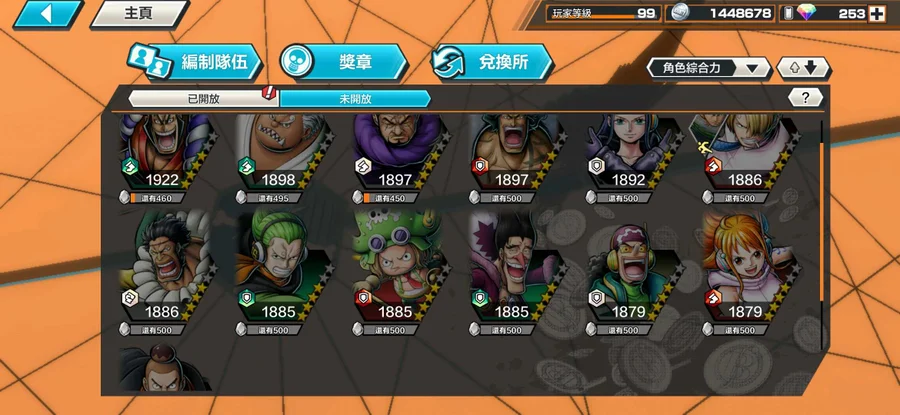The image size is (900, 415).
Task: Open 編制隊伍 team formation
Action: point(196,62)
